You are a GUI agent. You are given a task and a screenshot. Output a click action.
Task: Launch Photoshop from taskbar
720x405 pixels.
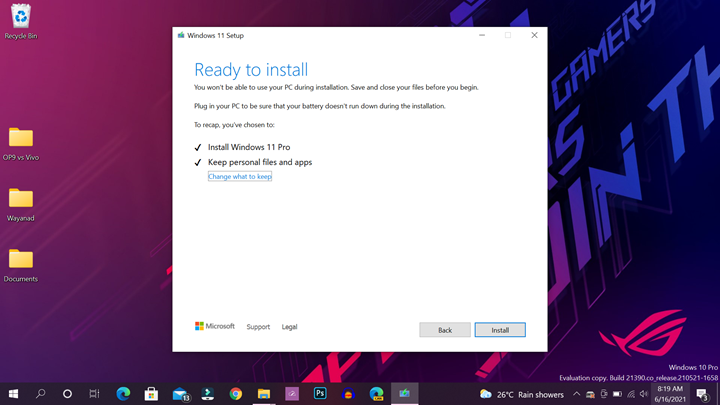[x=320, y=394]
